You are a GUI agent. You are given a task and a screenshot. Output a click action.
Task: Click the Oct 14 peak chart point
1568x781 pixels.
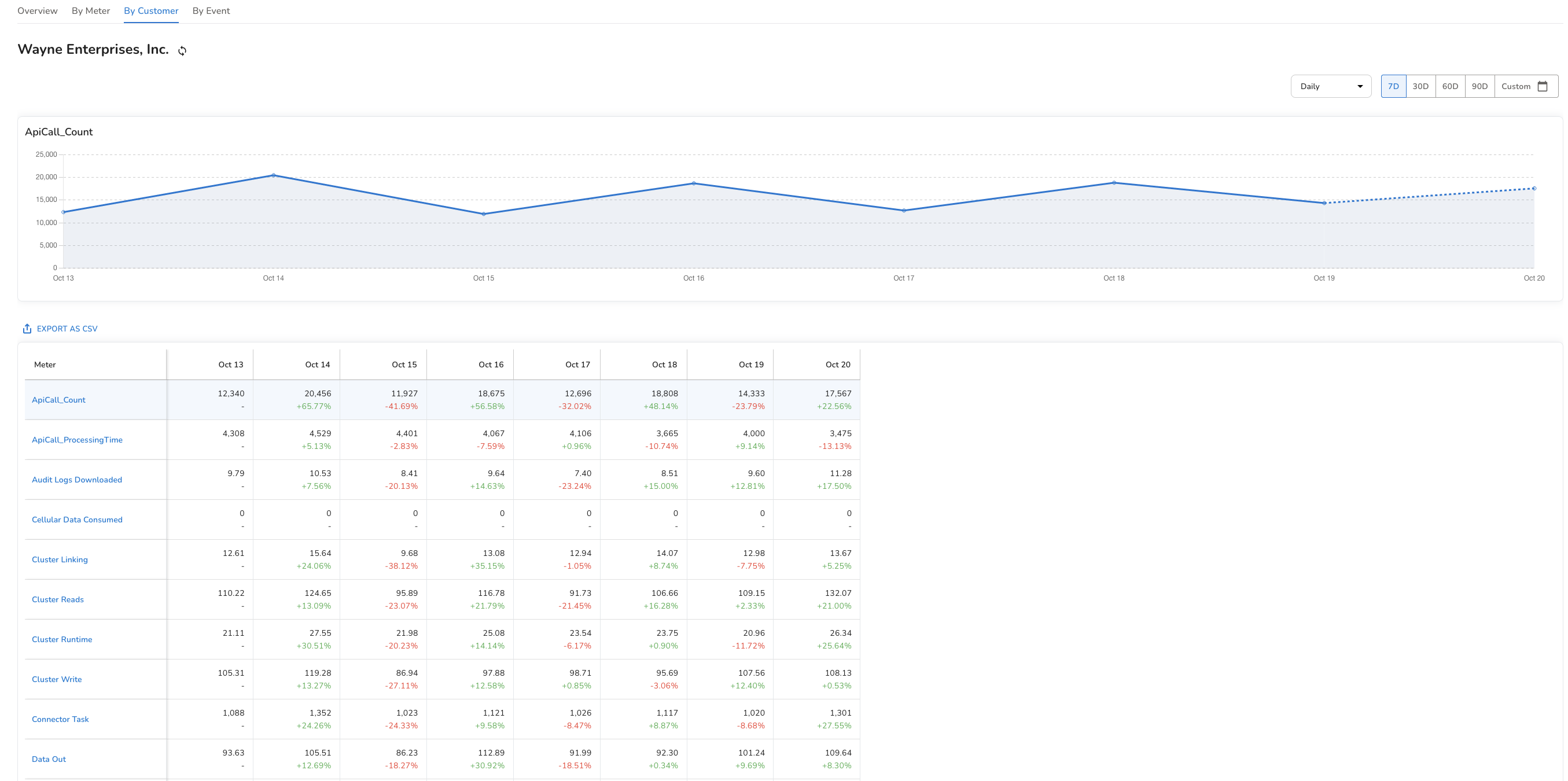point(273,175)
